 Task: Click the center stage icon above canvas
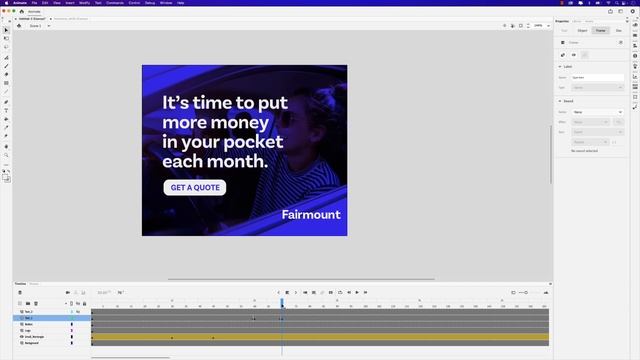tap(504, 26)
